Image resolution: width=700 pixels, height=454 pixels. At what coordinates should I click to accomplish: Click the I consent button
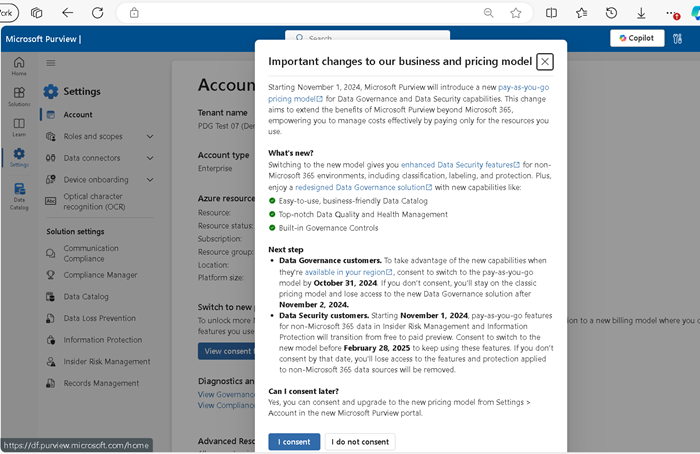(294, 442)
